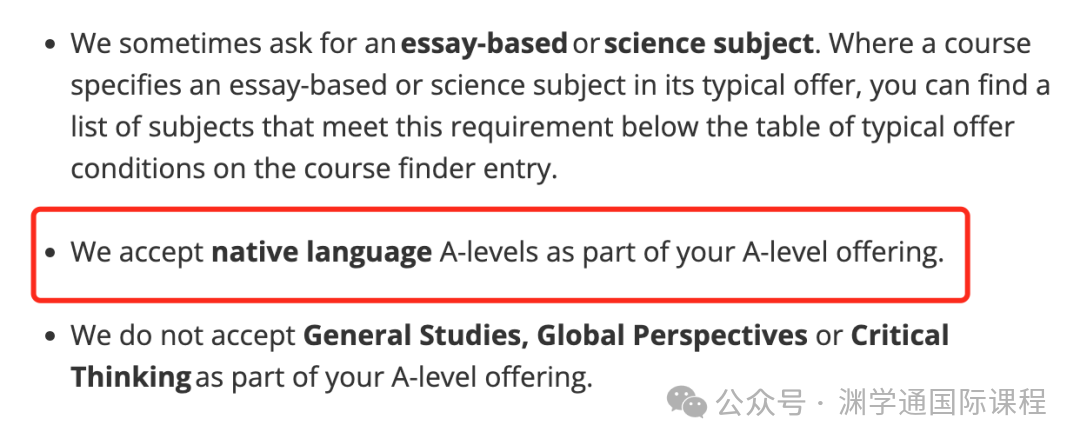Click "We do not accept" text
The image size is (1080, 445).
pyautogui.click(x=182, y=336)
